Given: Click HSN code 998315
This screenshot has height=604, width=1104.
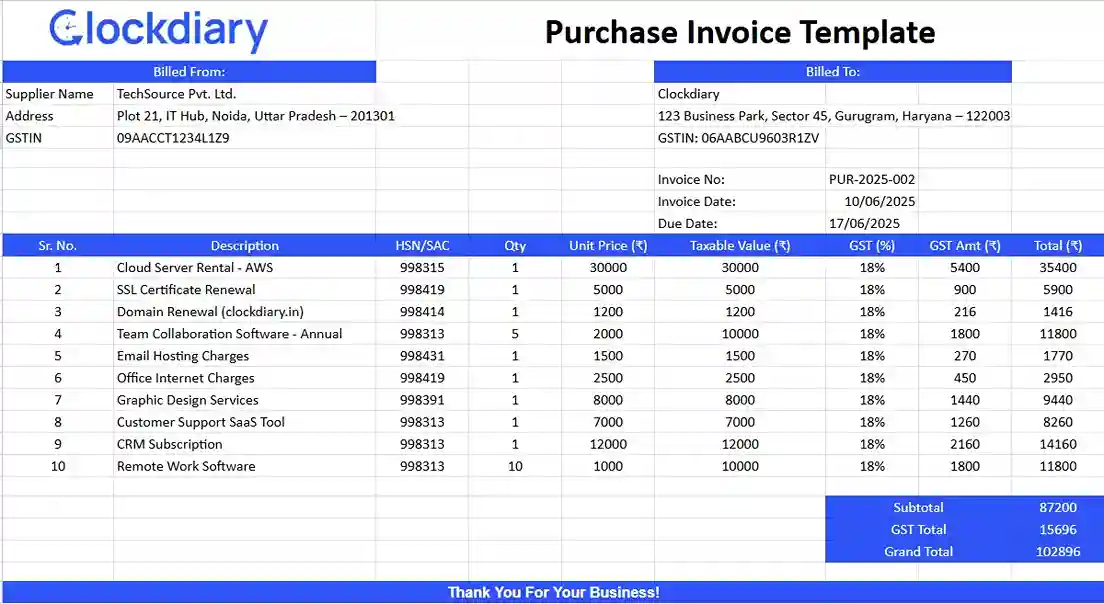Looking at the screenshot, I should coord(422,268).
